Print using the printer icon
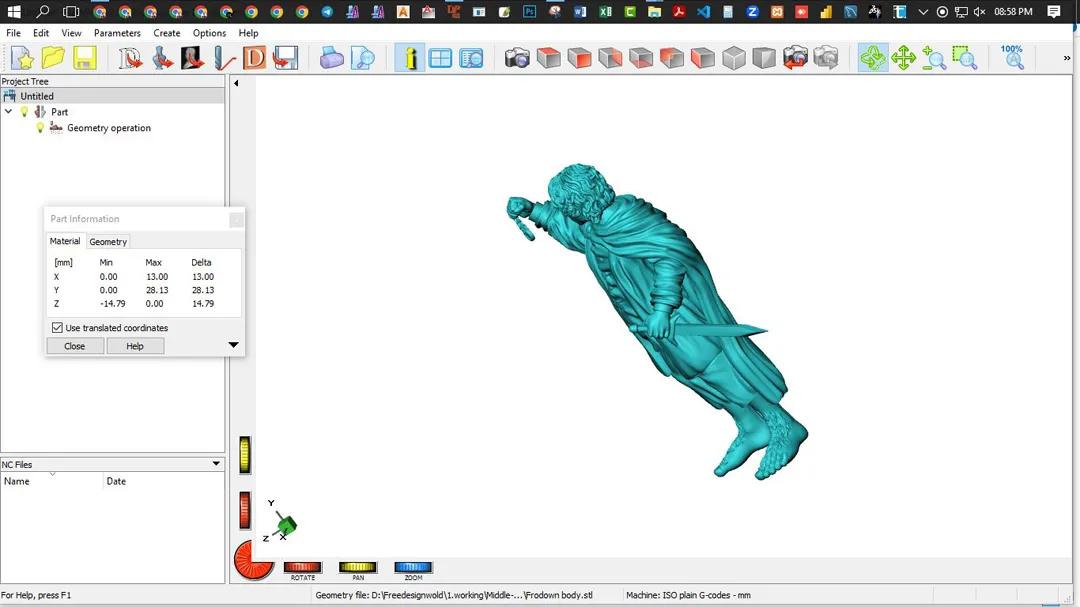The width and height of the screenshot is (1080, 607). (331, 58)
